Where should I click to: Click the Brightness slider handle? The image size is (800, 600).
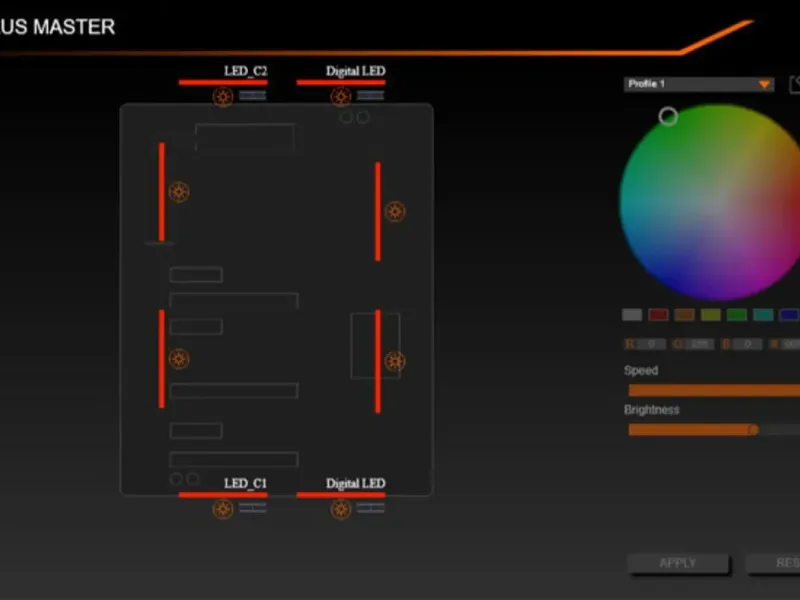coord(753,430)
